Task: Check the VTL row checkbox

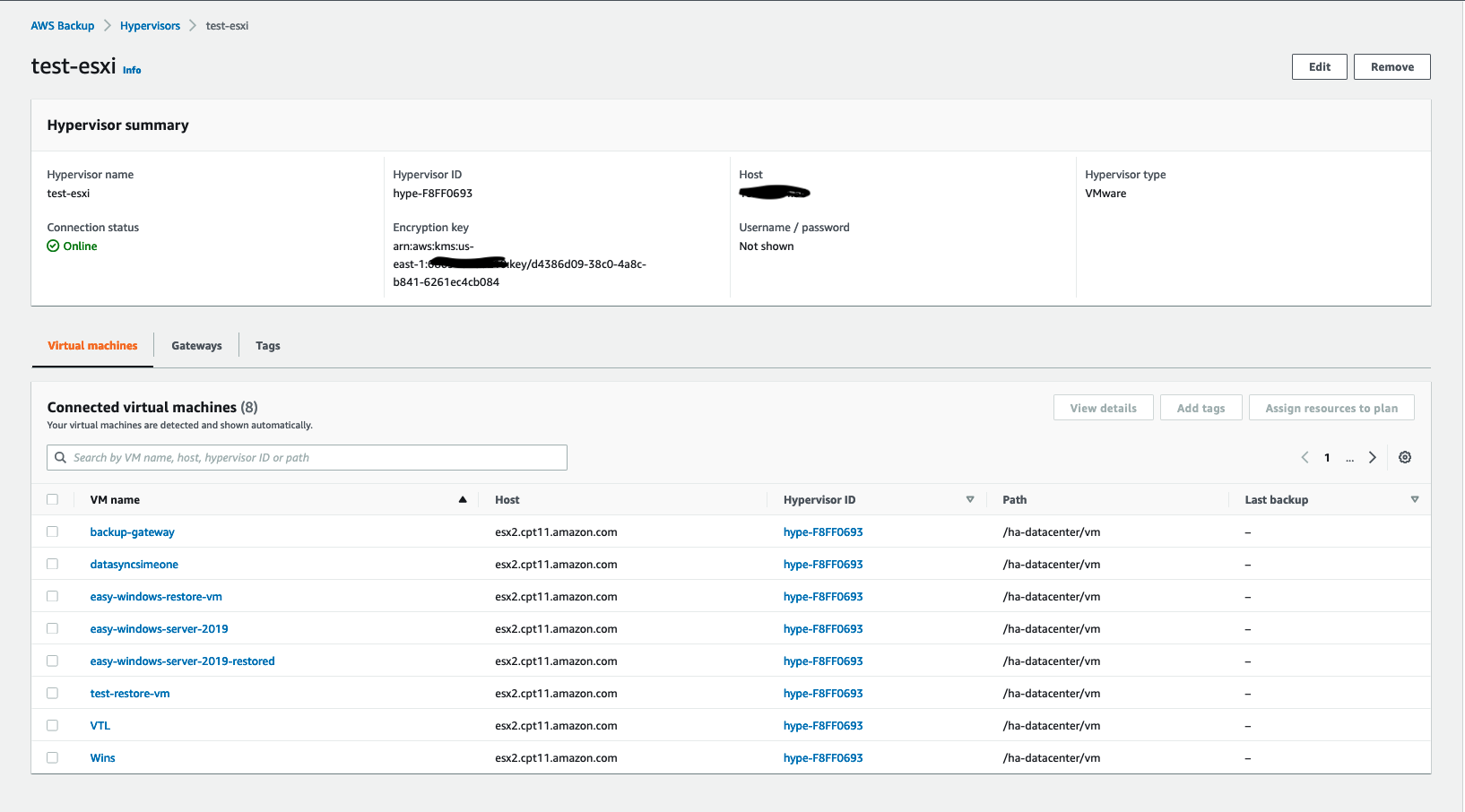Action: pos(52,725)
